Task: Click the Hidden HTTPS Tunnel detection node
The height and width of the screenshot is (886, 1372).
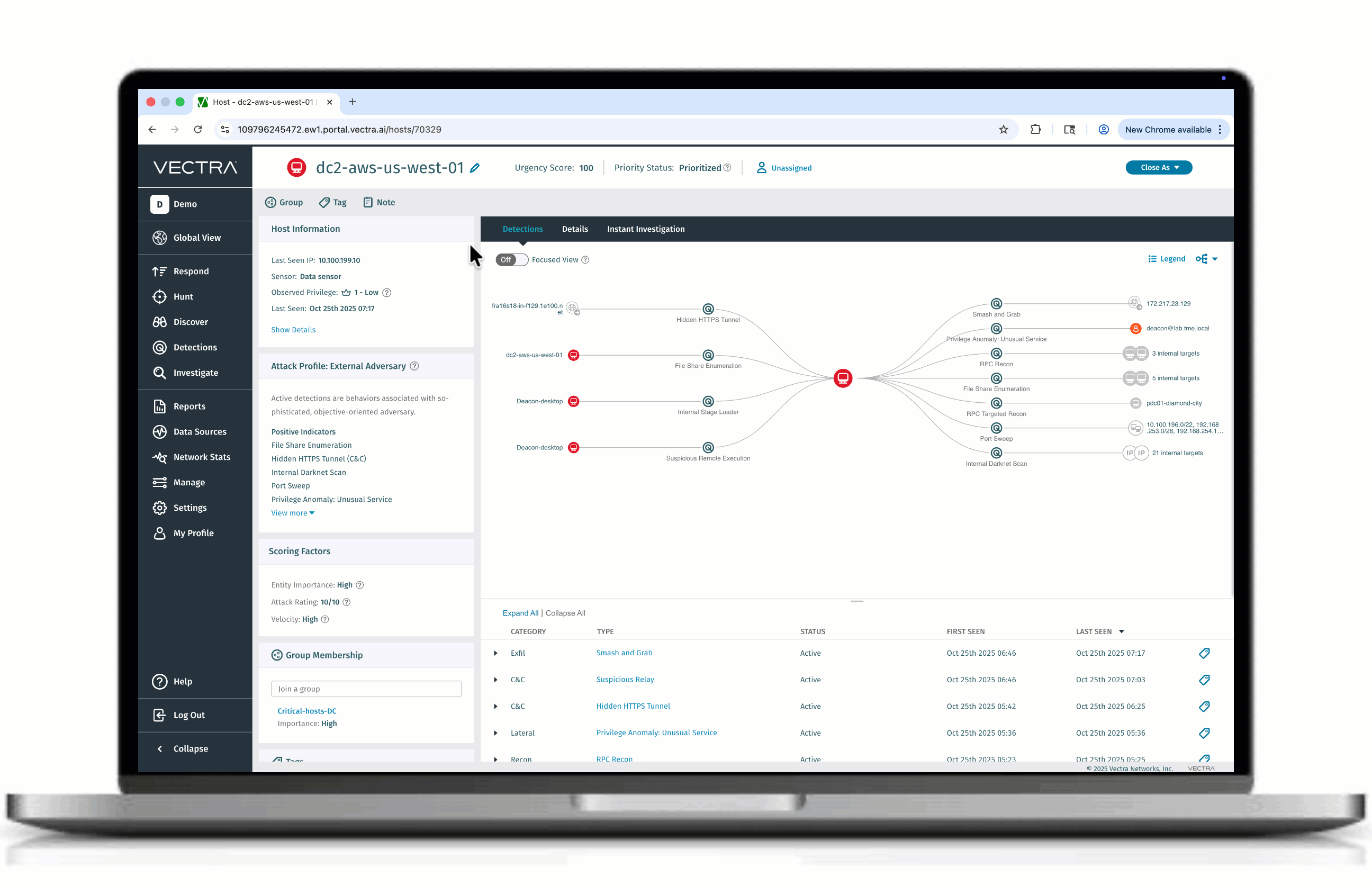Action: point(708,309)
